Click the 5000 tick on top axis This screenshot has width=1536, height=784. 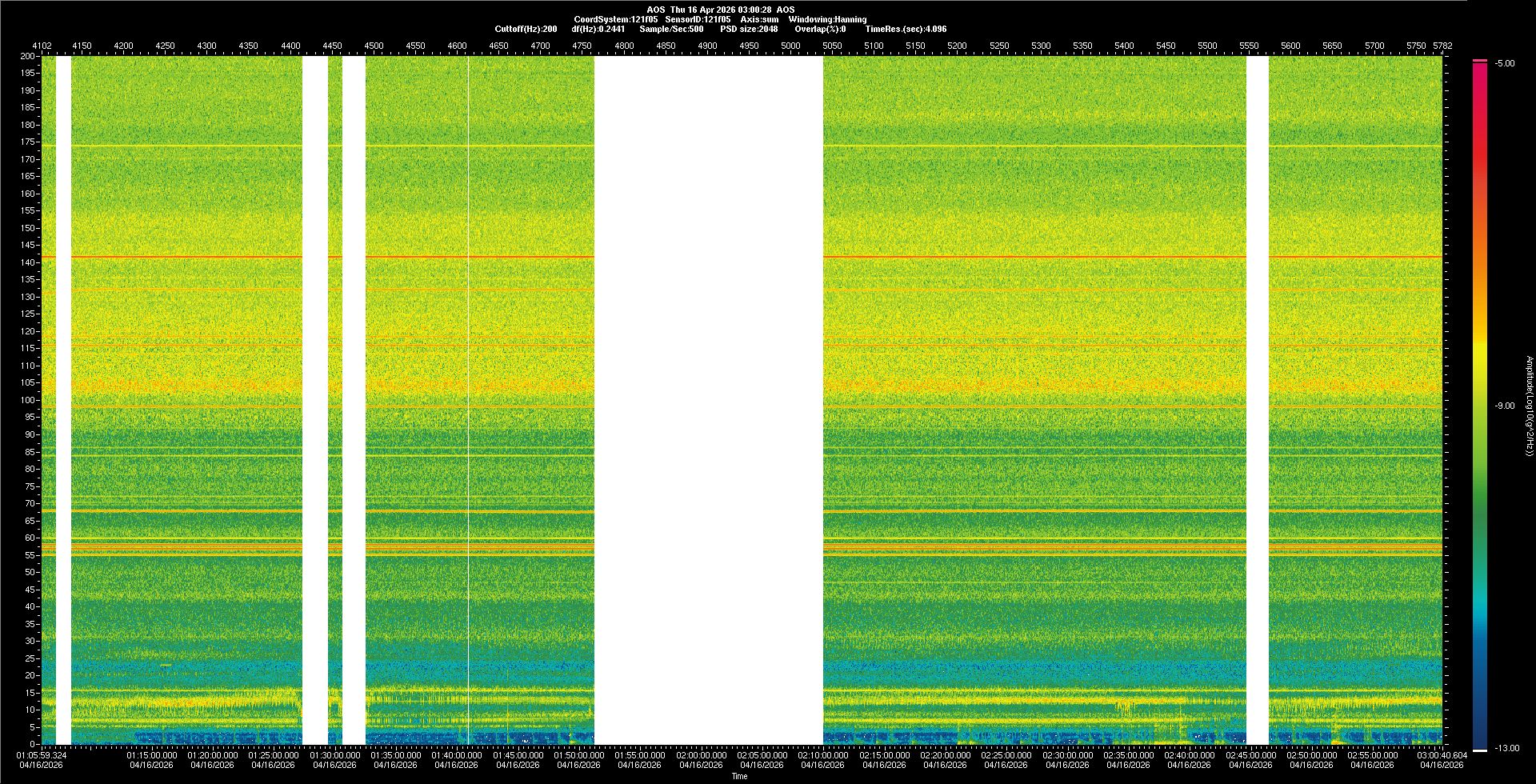click(790, 46)
